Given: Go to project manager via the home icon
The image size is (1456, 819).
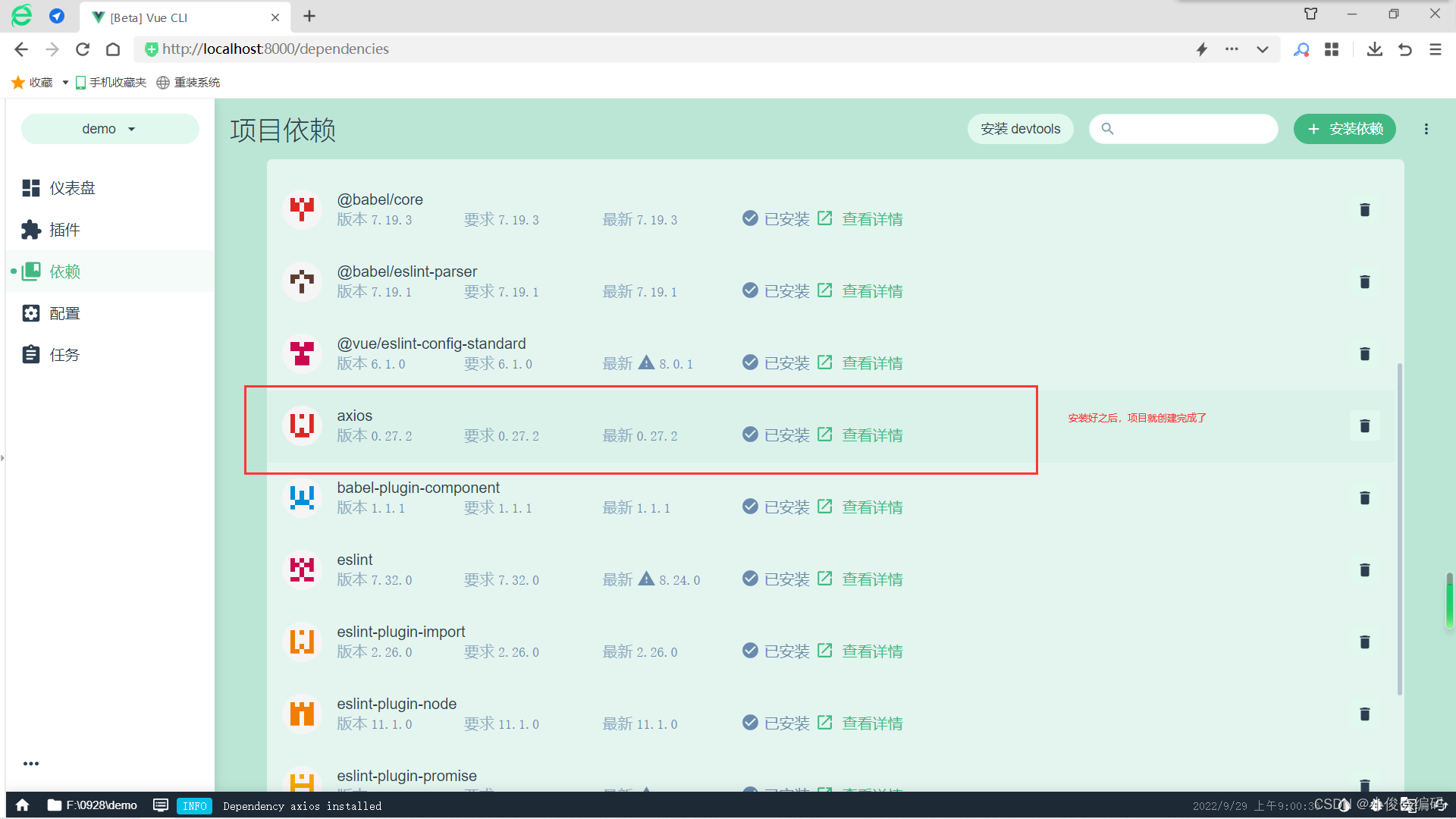Looking at the screenshot, I should (23, 805).
